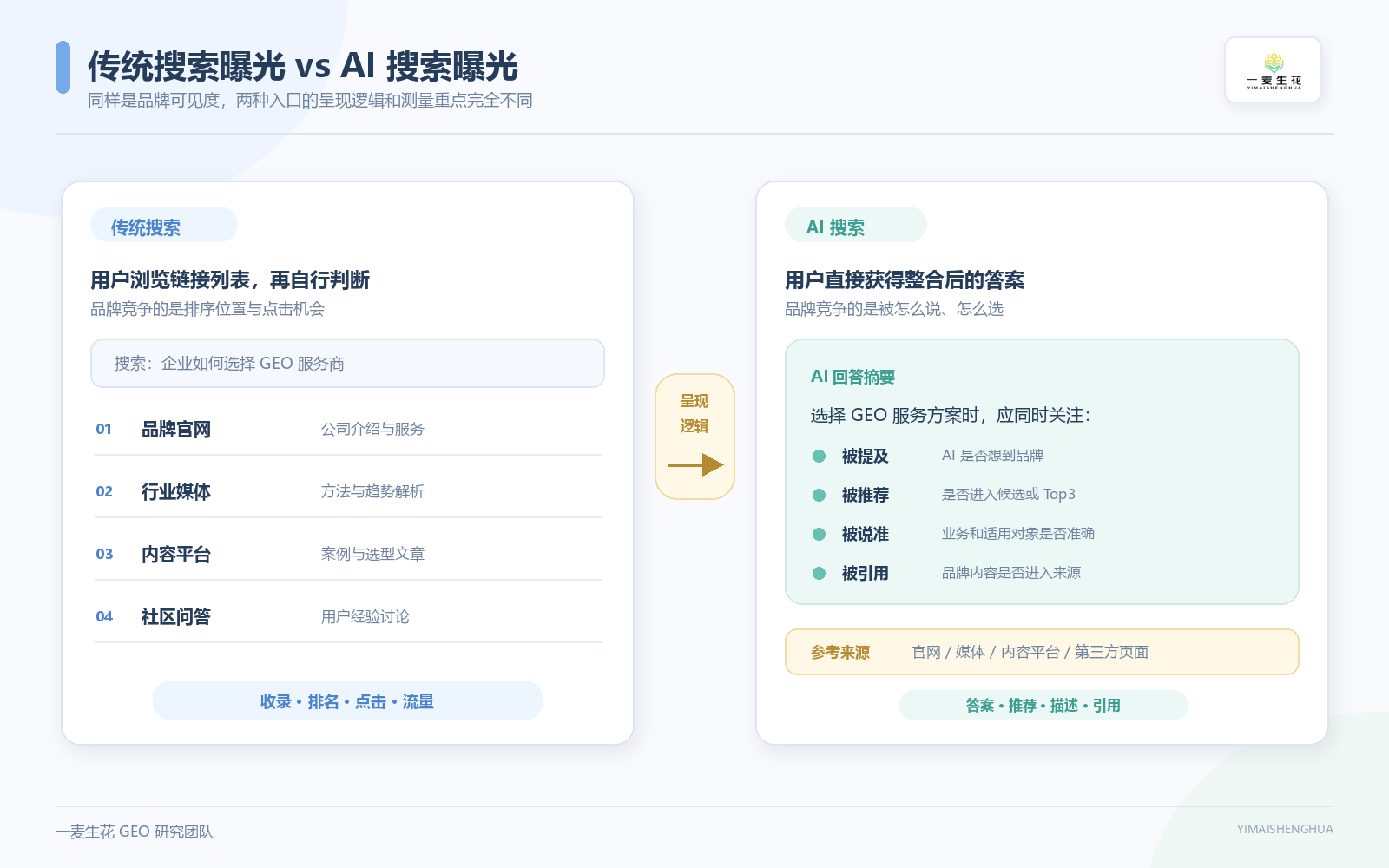Click the line 品牌竞争的是被怎么说、怎么选
1389x868 pixels.
(894, 309)
